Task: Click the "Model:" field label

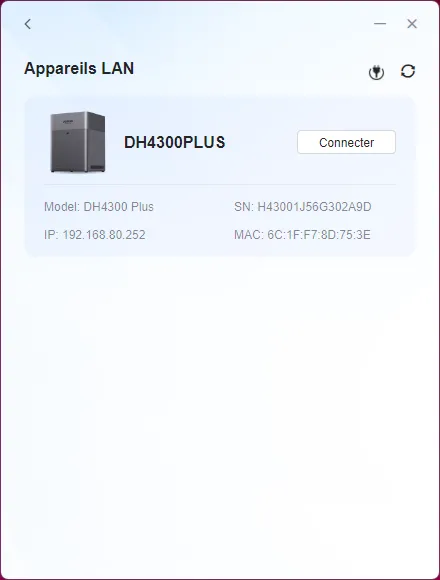Action: point(62,207)
